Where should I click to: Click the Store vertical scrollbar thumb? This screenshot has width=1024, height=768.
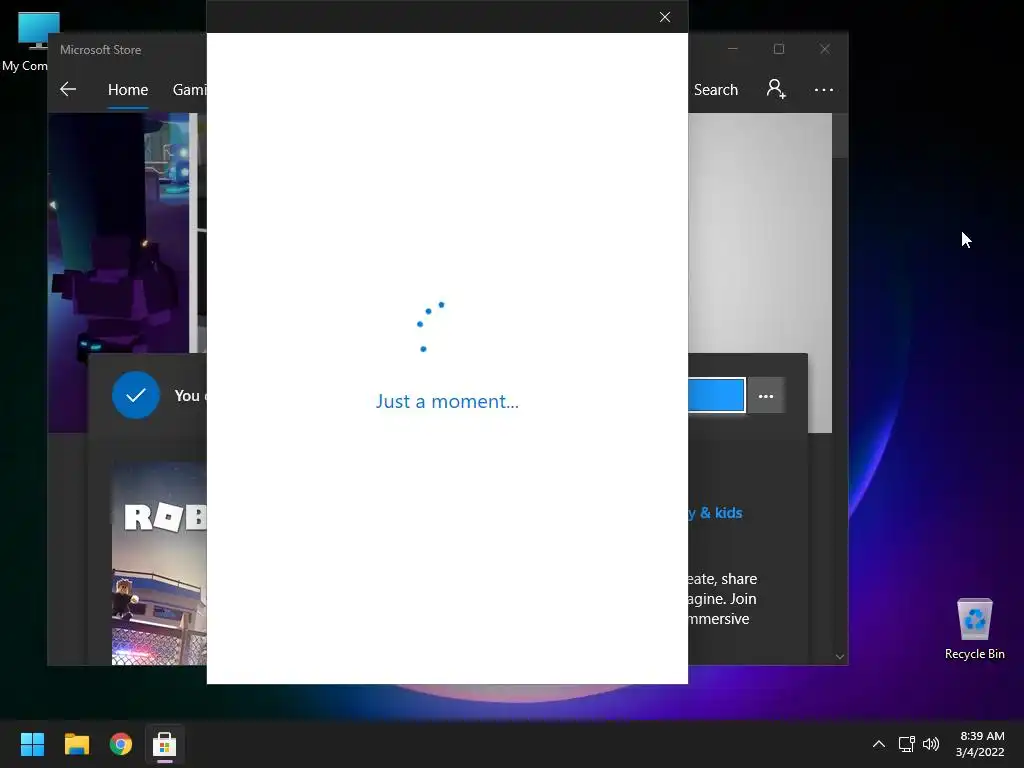[x=840, y=136]
